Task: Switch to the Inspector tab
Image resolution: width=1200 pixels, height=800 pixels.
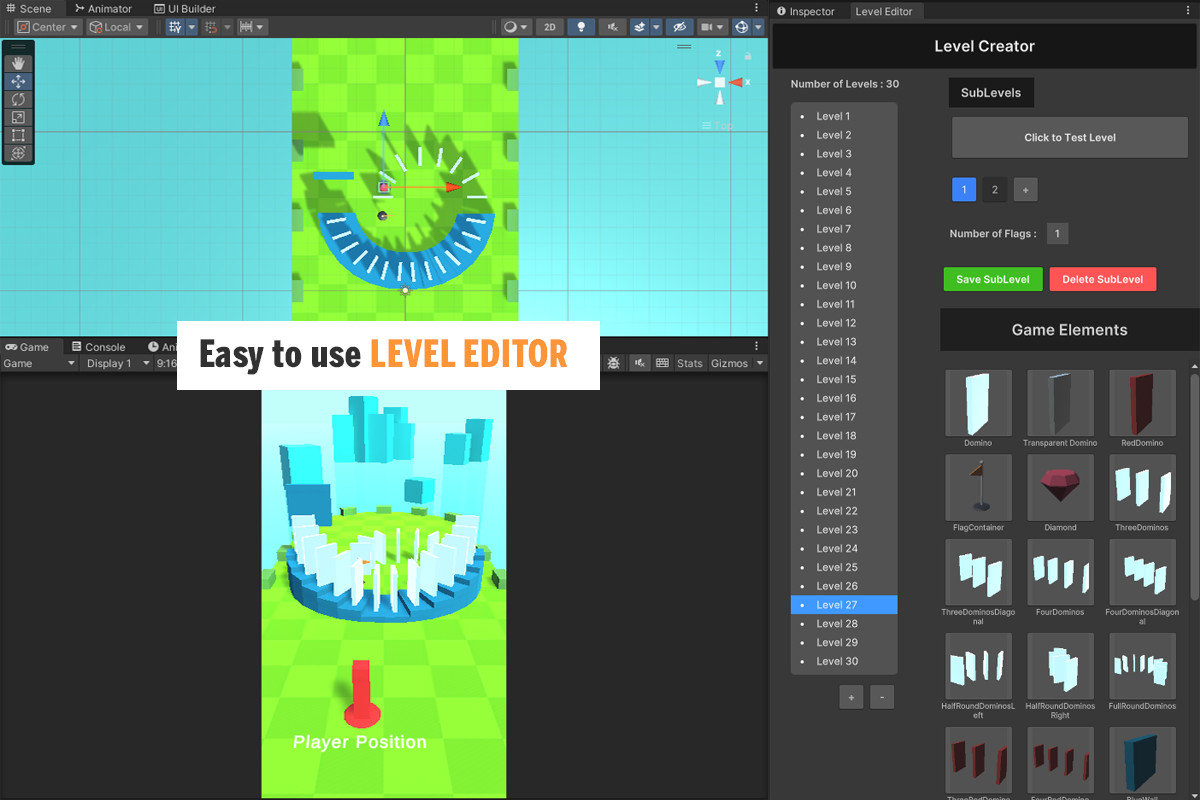Action: [x=806, y=11]
